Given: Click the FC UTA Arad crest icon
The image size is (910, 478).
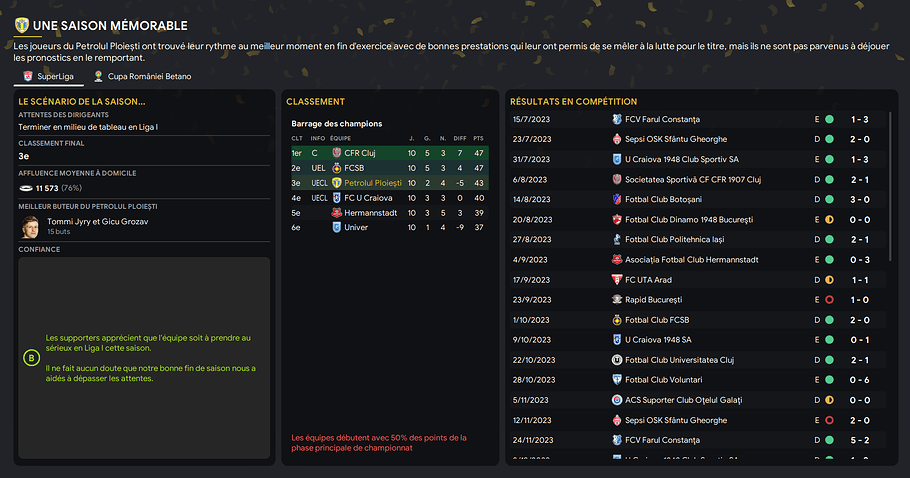Looking at the screenshot, I should [x=617, y=280].
